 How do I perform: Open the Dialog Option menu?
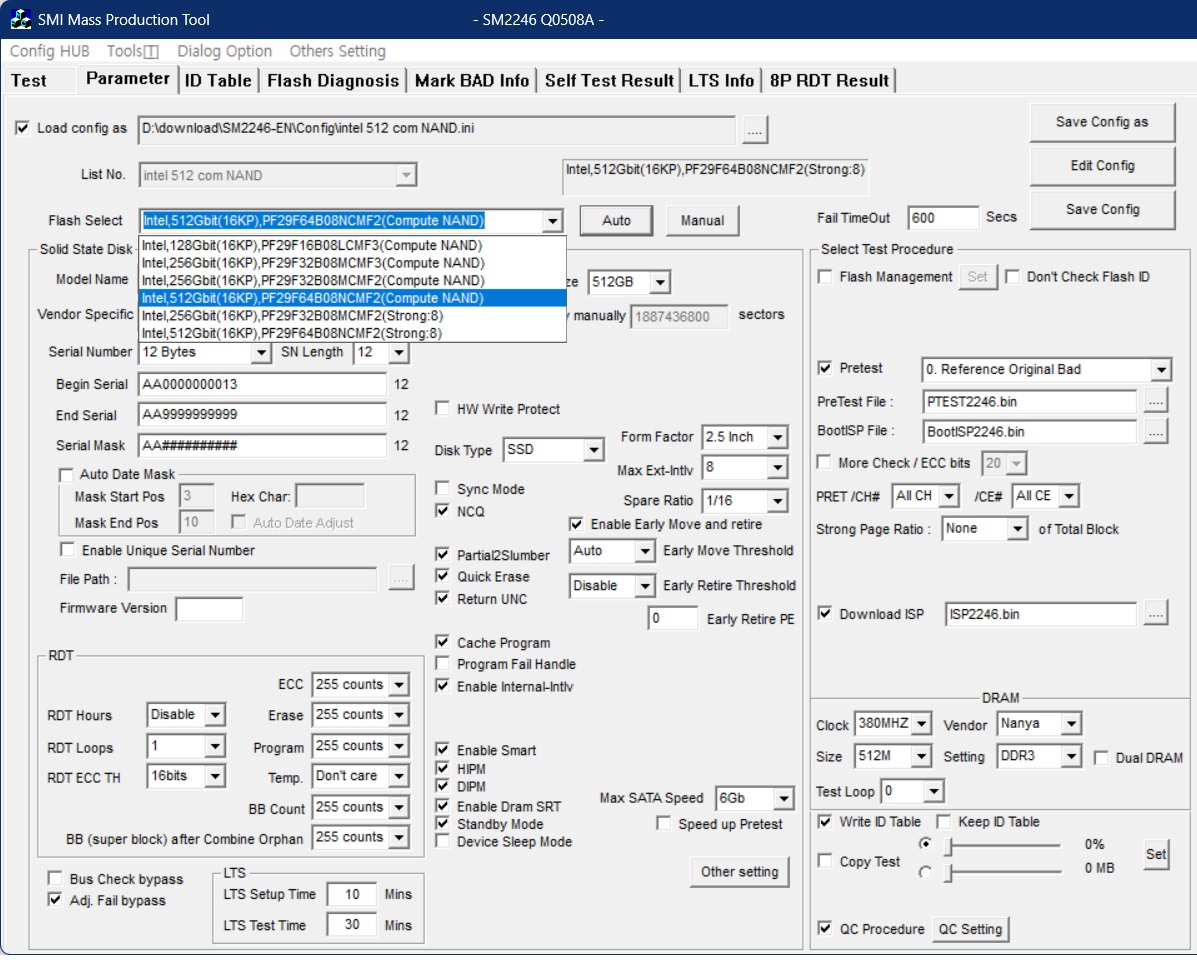[224, 51]
